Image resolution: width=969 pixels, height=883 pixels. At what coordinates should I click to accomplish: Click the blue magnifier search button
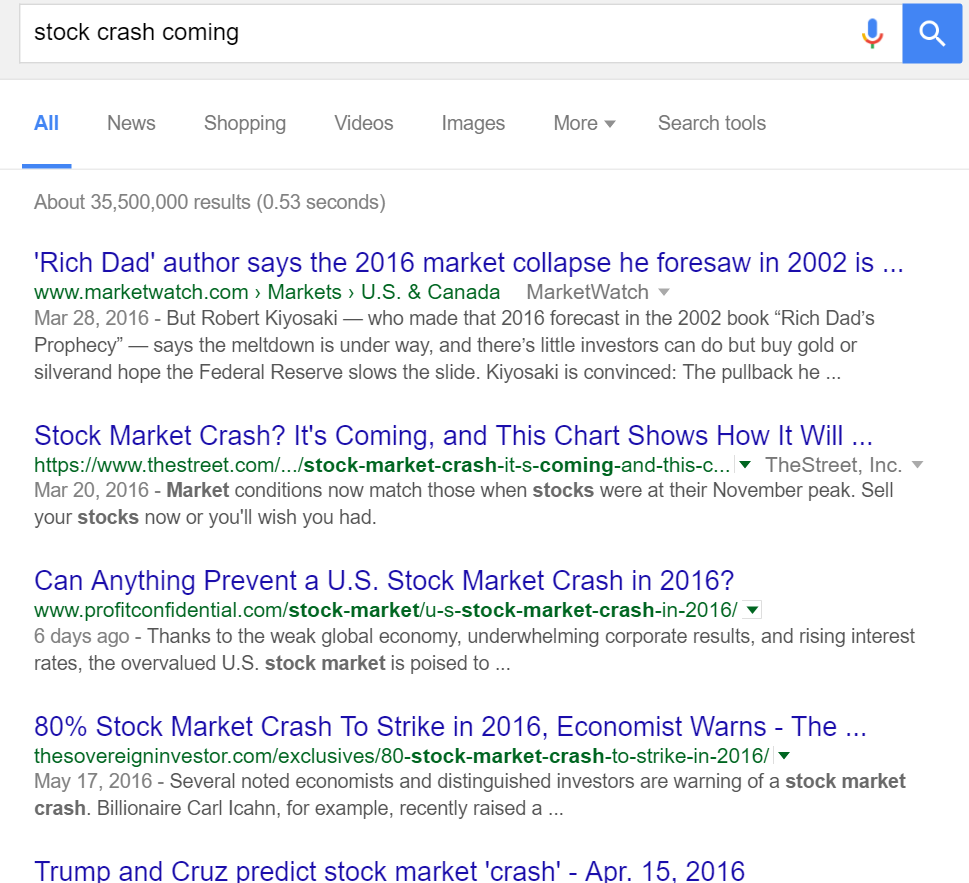click(x=932, y=33)
